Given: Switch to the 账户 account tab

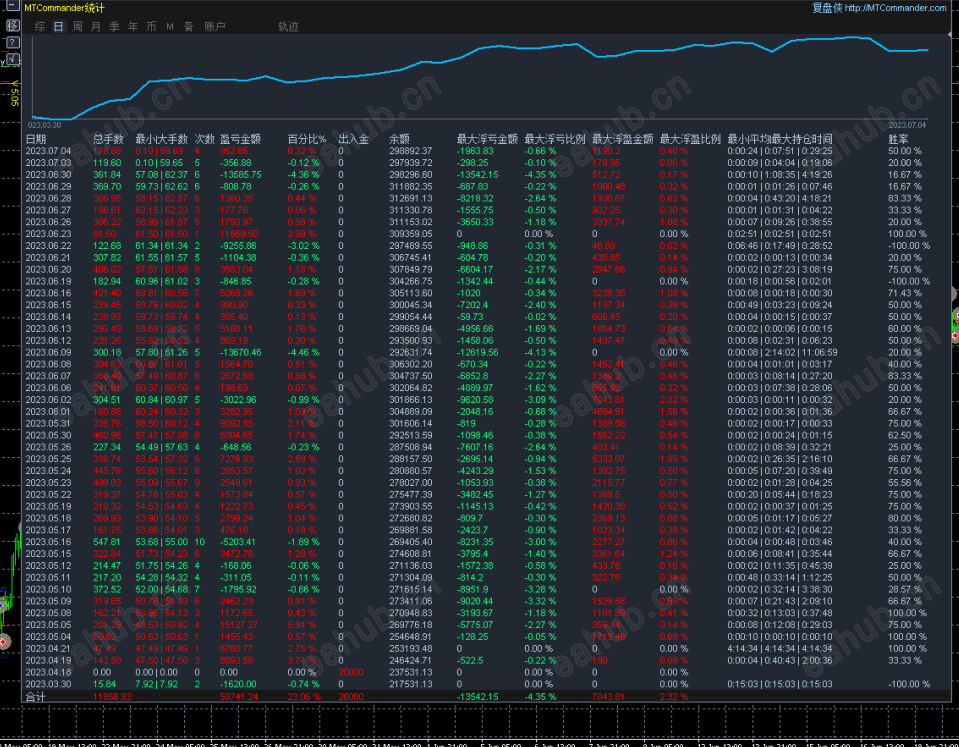Looking at the screenshot, I should pos(215,26).
